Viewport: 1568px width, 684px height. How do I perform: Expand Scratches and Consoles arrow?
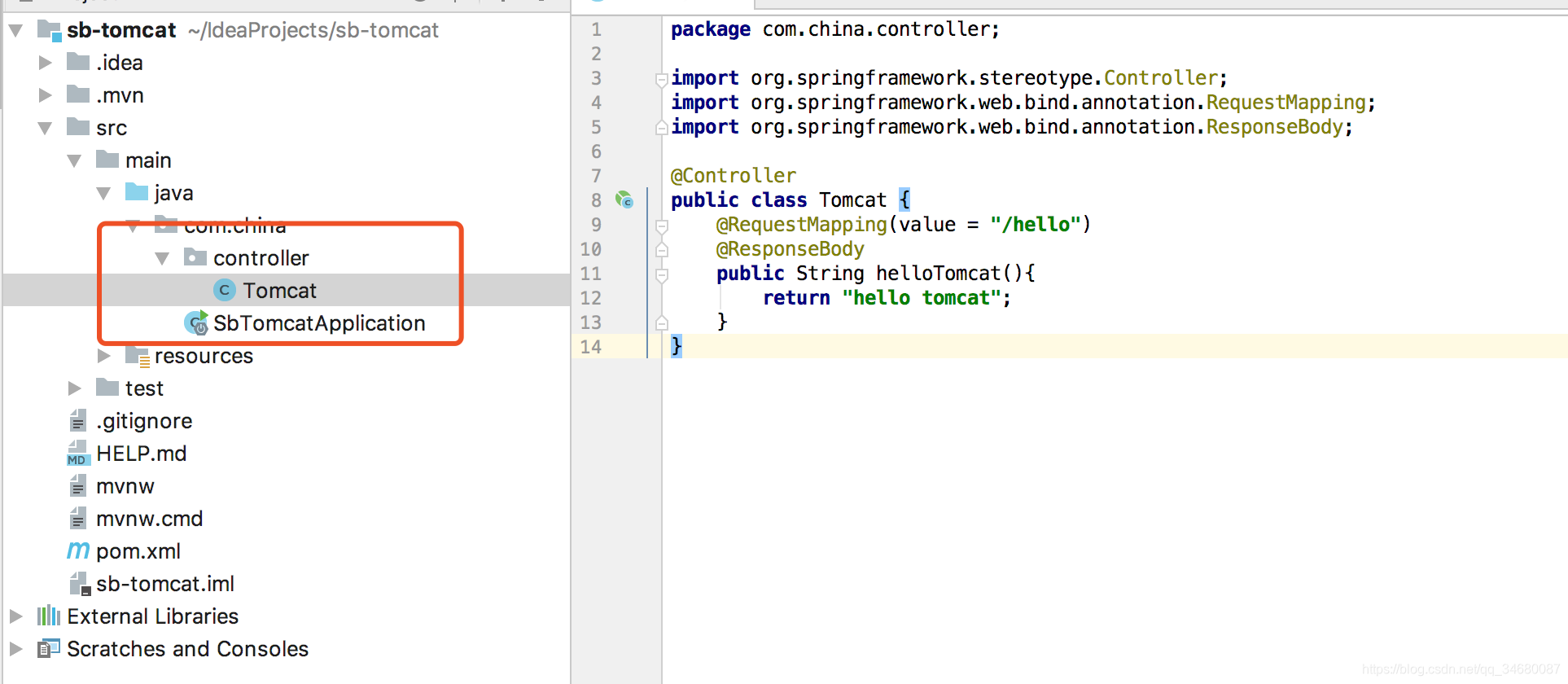point(15,649)
